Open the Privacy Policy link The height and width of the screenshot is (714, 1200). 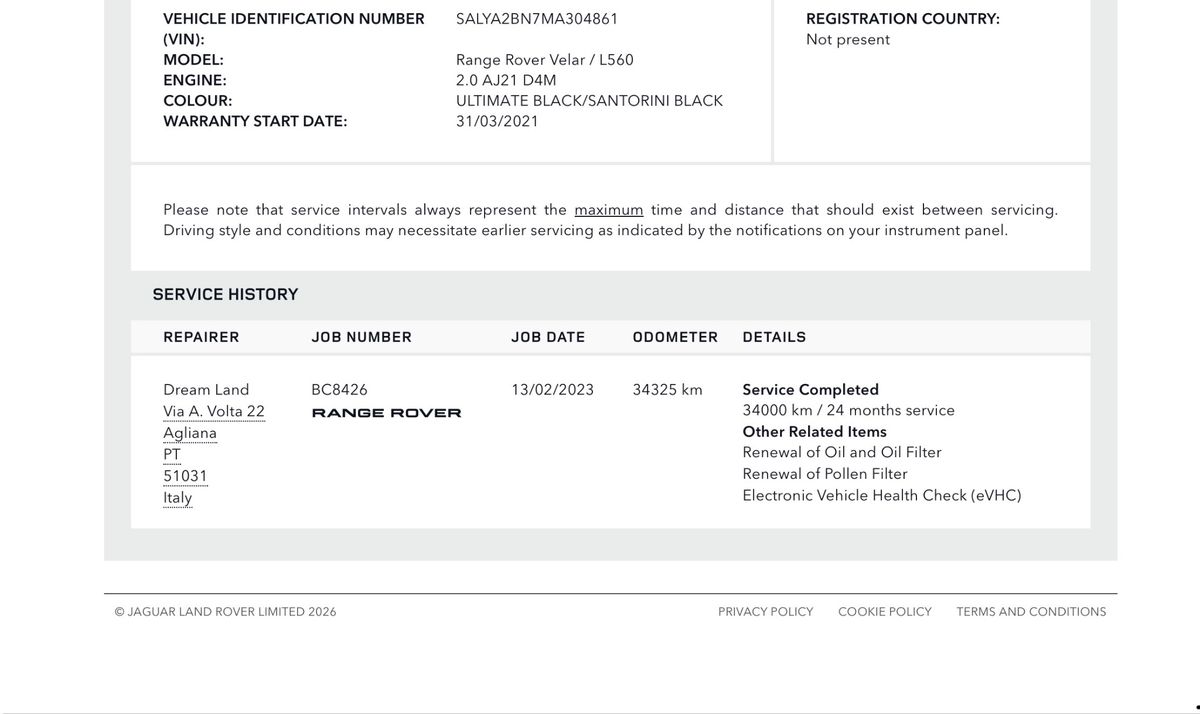click(765, 612)
